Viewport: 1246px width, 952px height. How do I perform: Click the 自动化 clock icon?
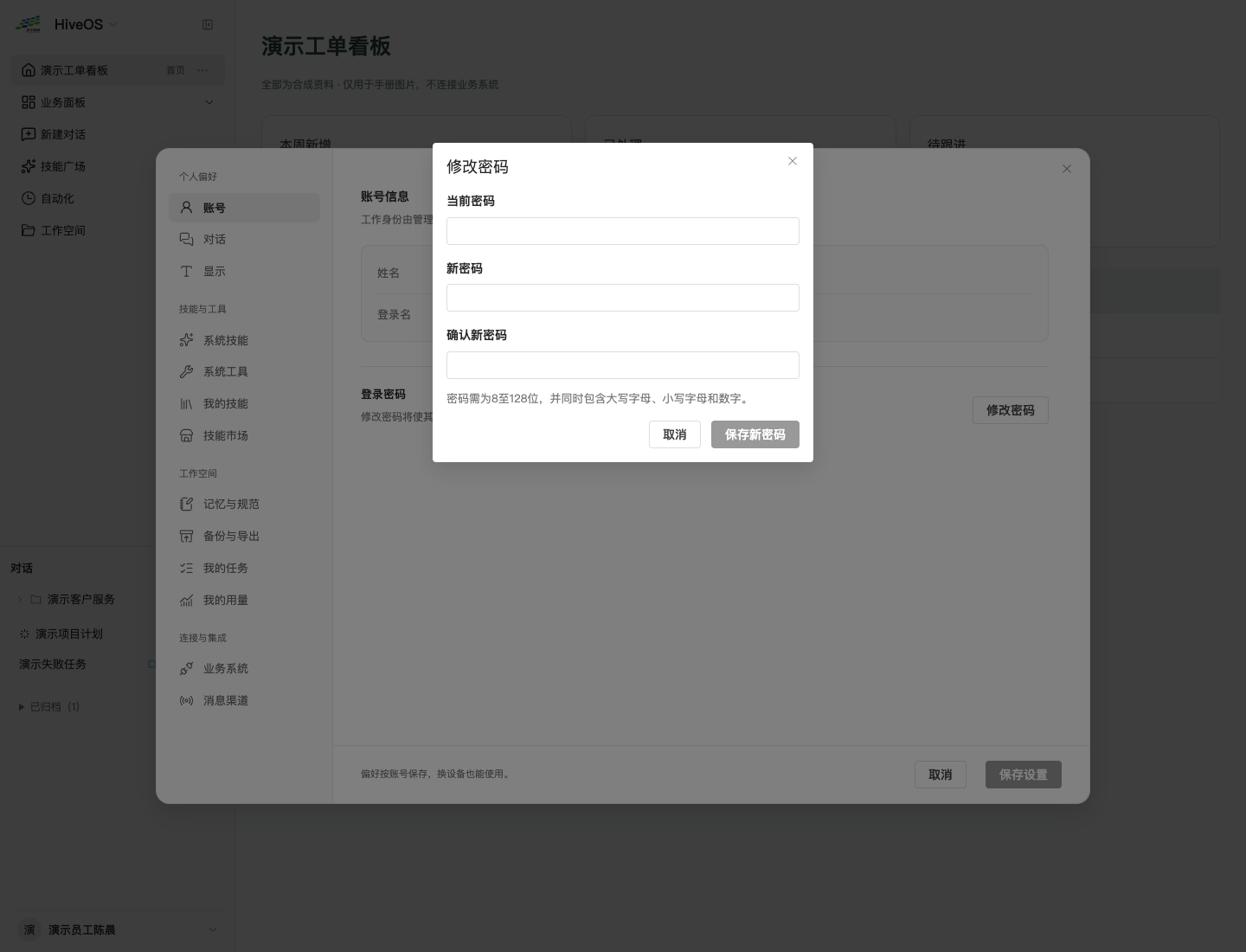(x=29, y=198)
